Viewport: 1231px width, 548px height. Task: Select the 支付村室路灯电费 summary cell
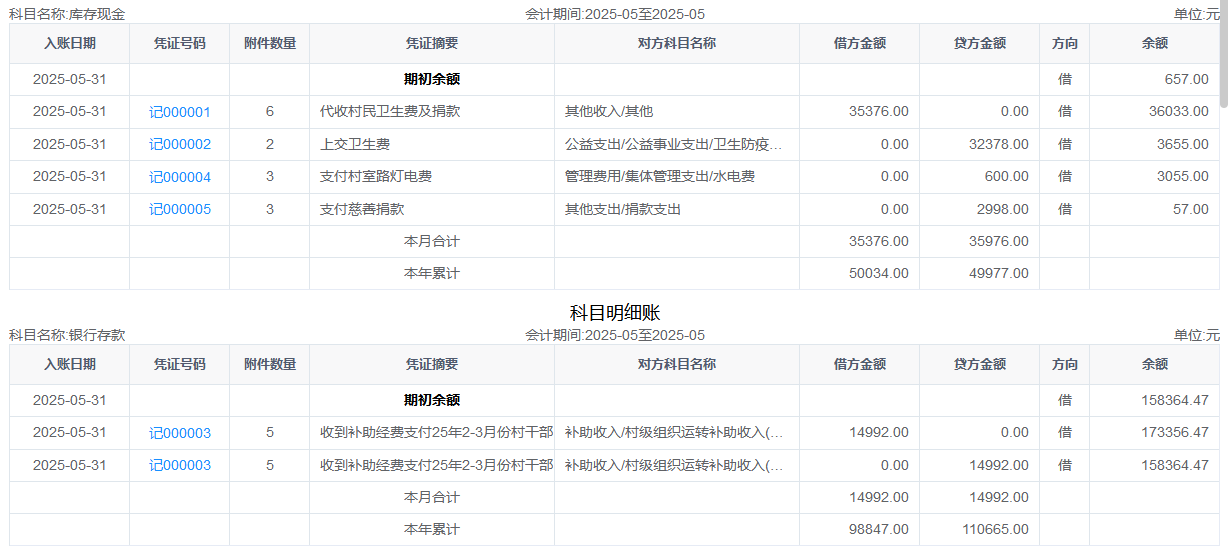click(375, 177)
